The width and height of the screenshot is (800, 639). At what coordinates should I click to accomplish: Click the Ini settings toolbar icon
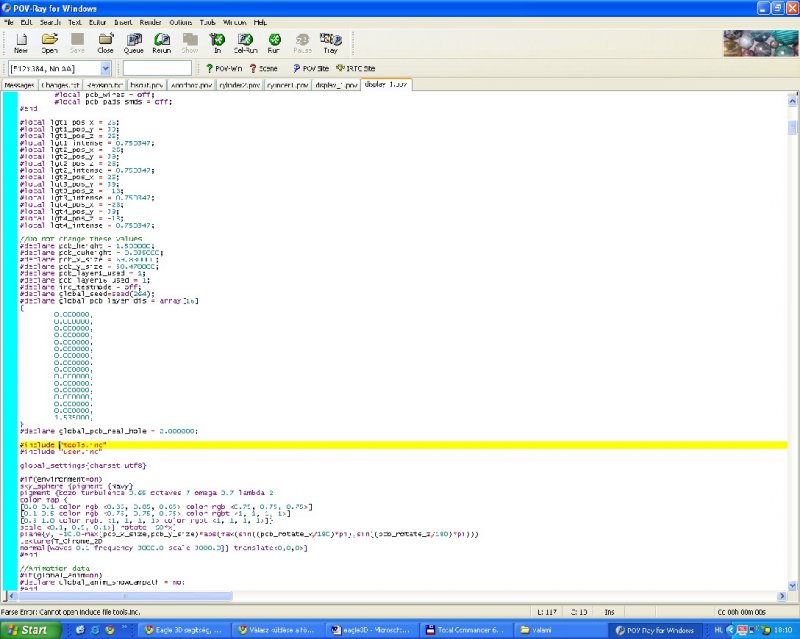pyautogui.click(x=217, y=43)
